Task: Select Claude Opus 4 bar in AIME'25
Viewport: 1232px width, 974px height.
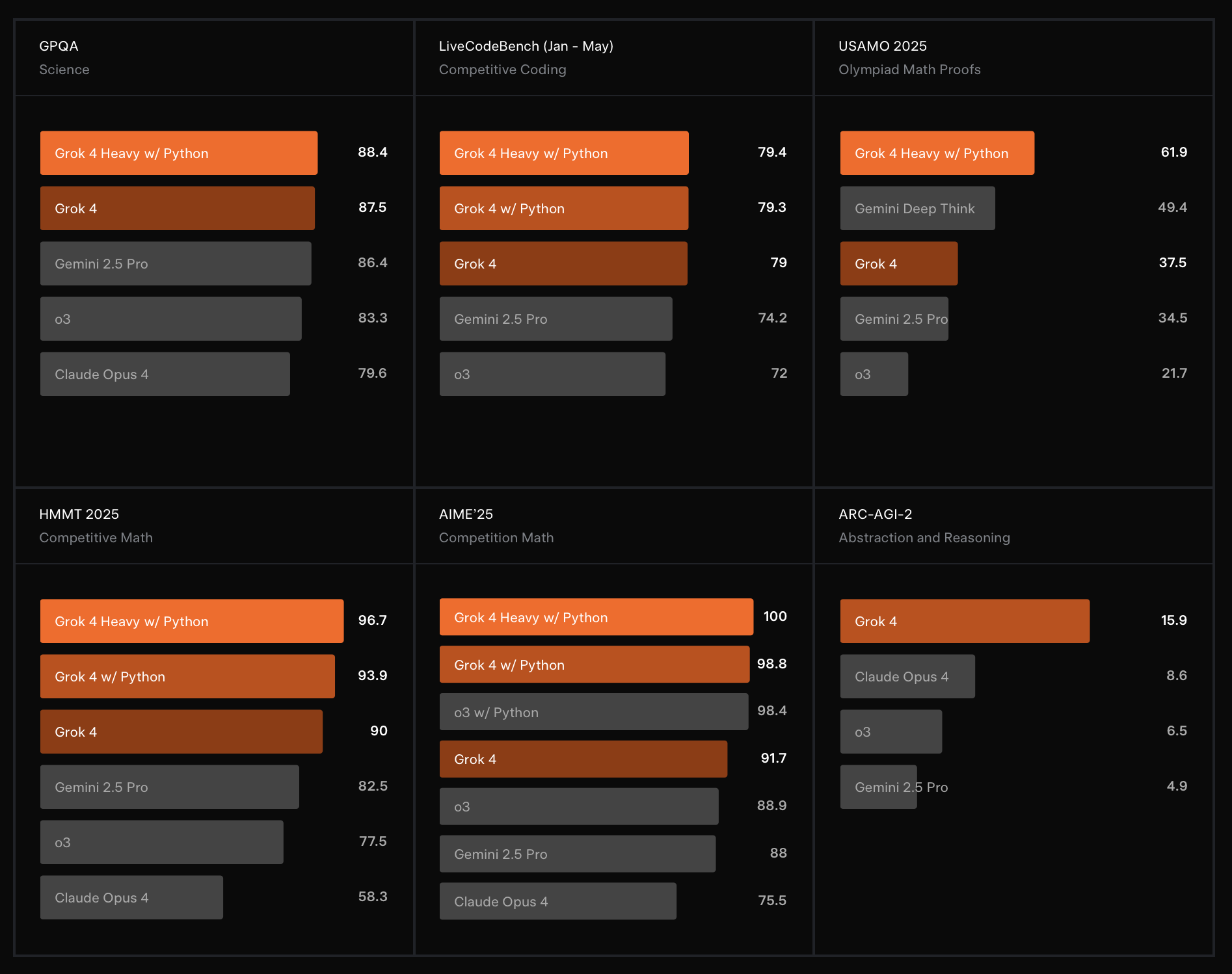Action: click(558, 901)
